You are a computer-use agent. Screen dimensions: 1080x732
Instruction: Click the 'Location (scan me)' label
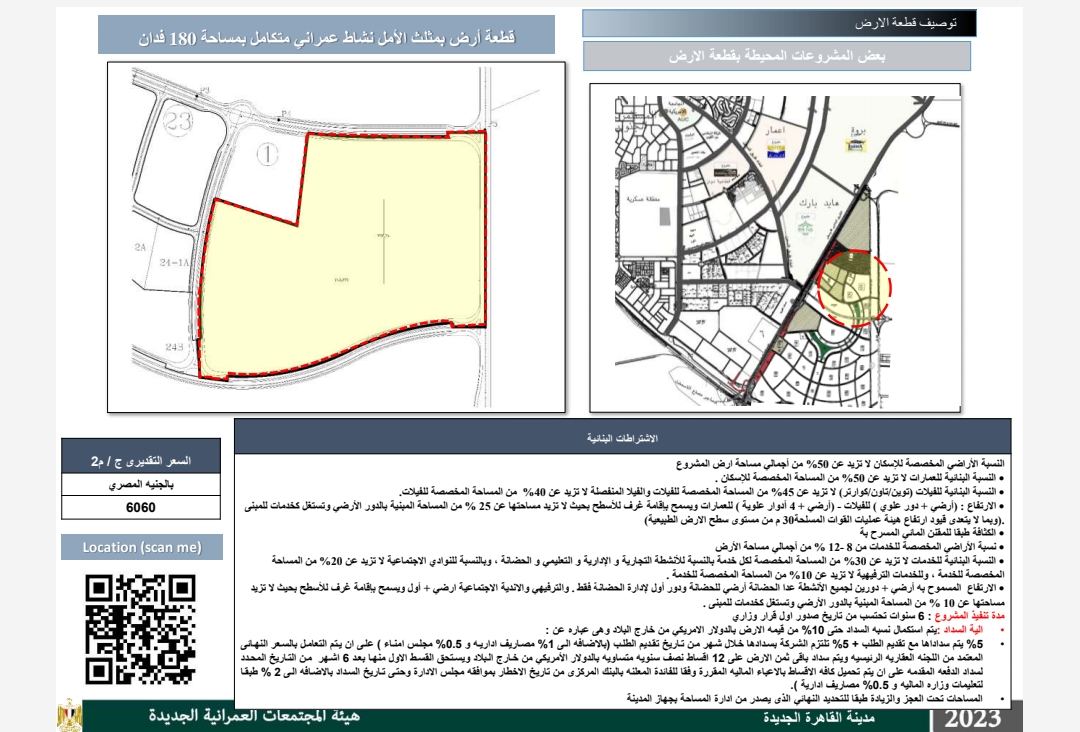[139, 547]
